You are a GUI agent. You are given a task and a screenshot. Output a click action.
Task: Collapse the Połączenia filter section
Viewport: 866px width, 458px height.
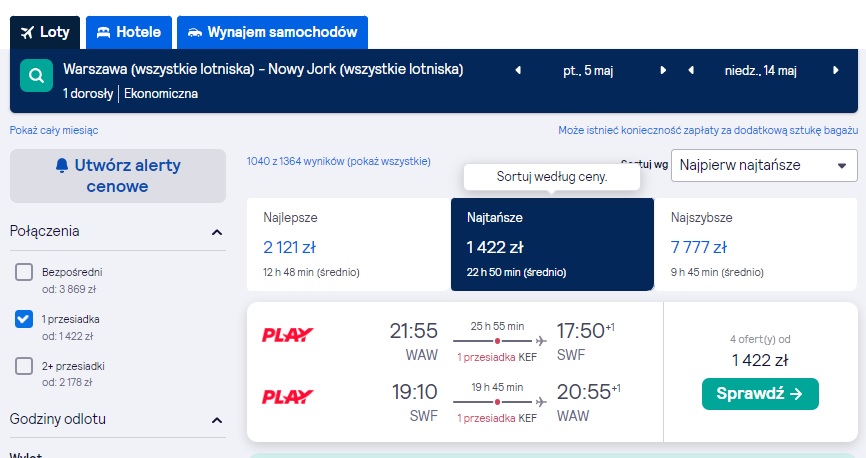point(217,232)
